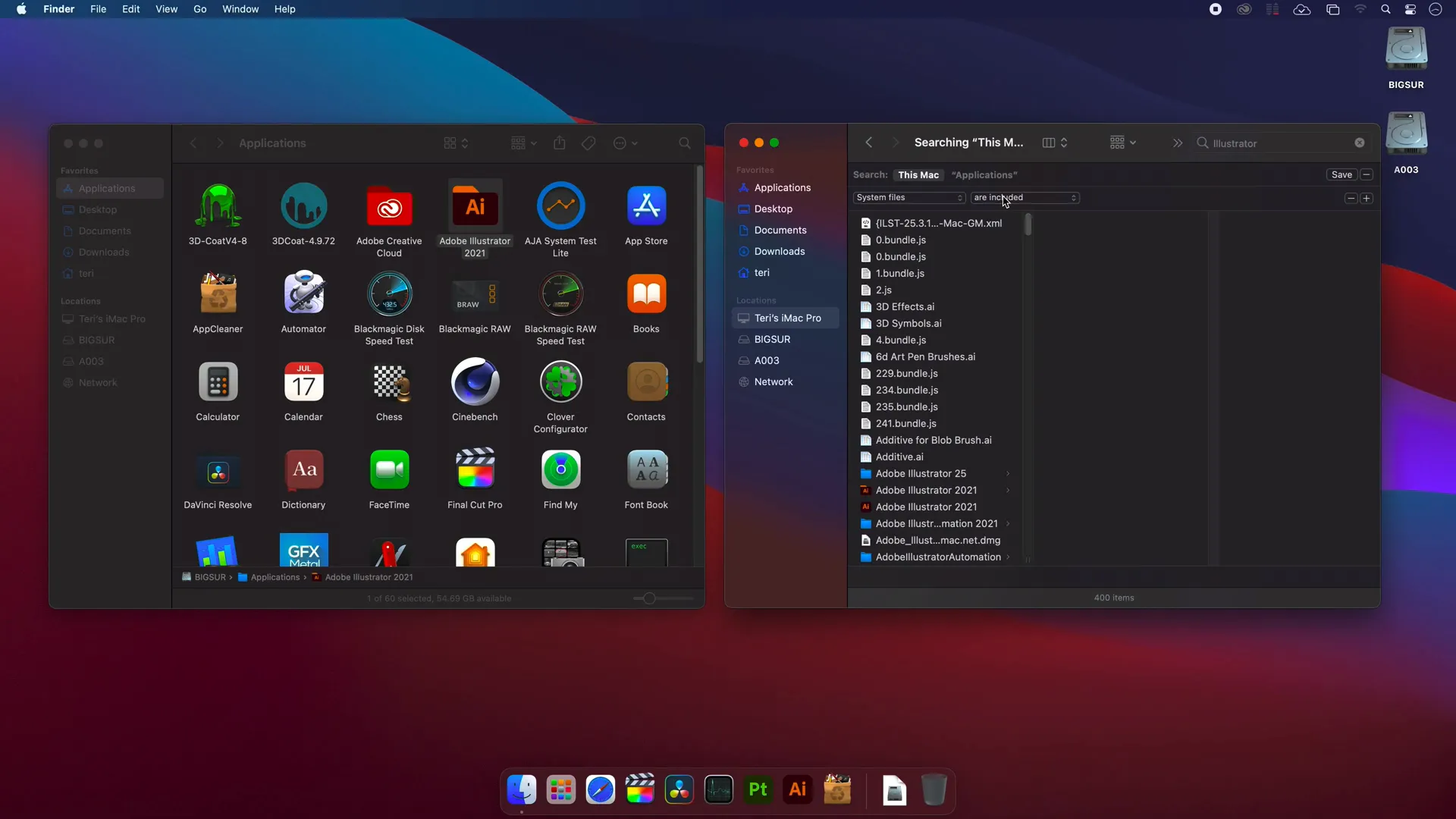This screenshot has height=819, width=1456.
Task: Add search criteria with plus button
Action: pos(1367,198)
